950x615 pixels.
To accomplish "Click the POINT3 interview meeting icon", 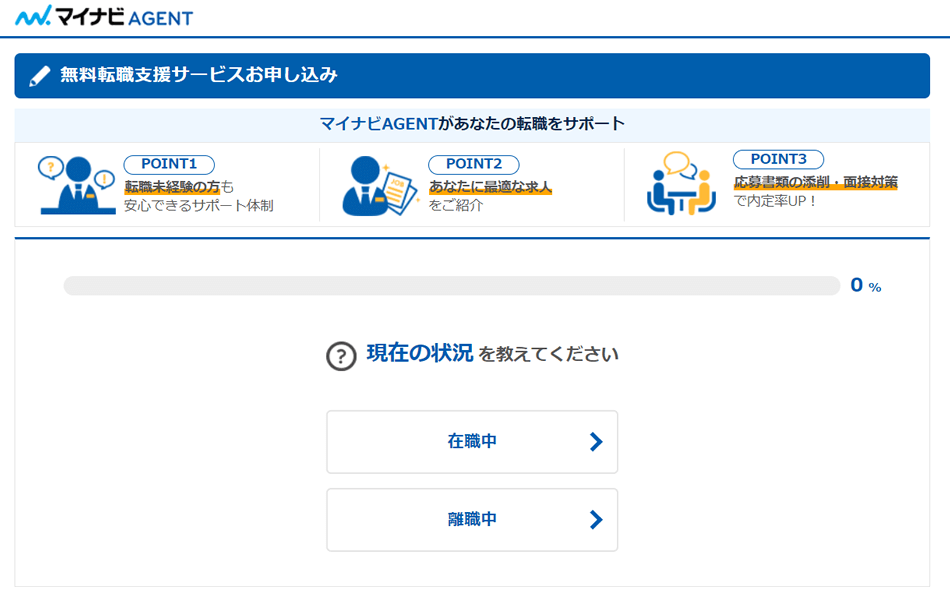I will [681, 183].
